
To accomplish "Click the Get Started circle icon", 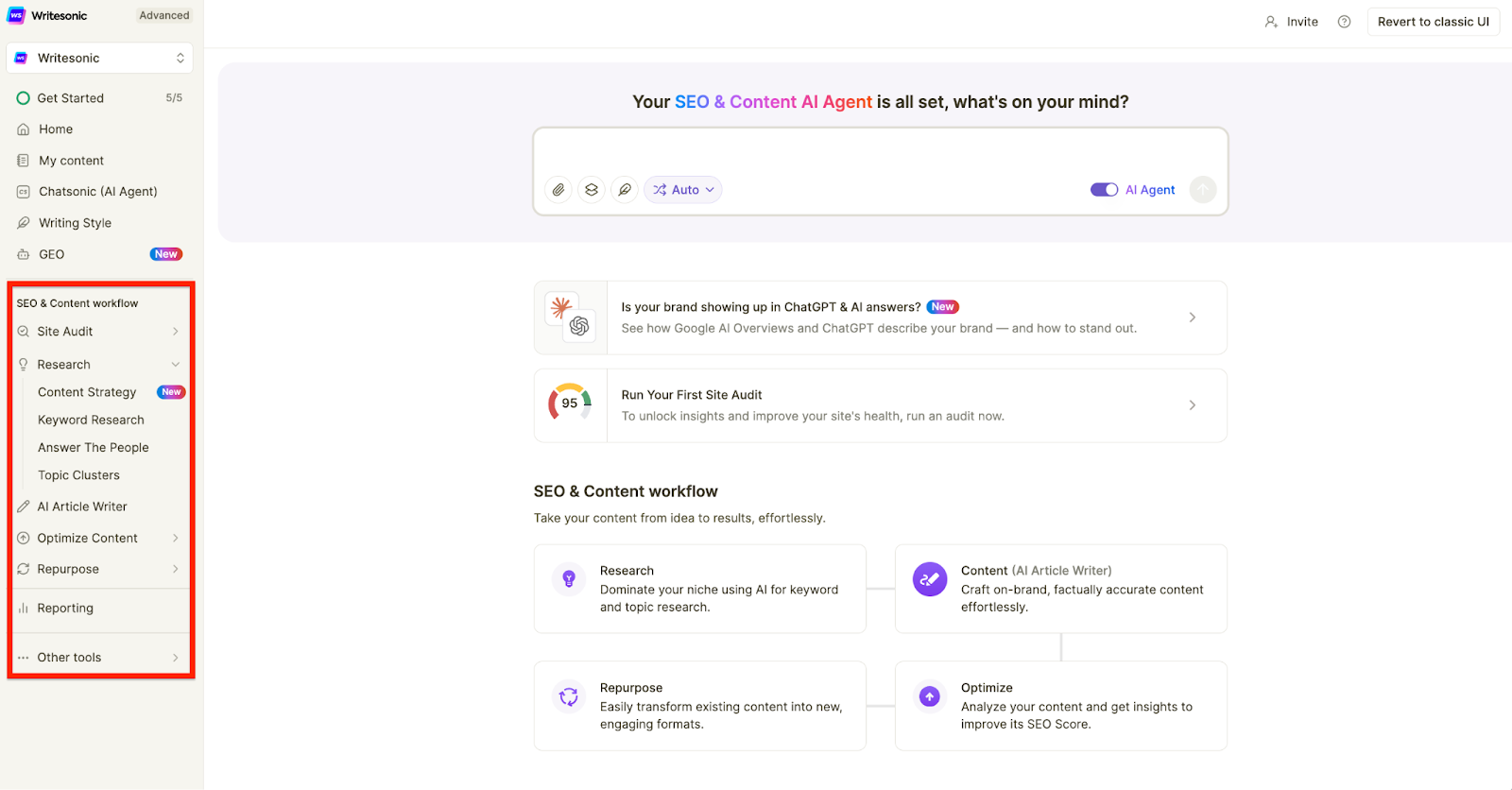I will pos(24,98).
